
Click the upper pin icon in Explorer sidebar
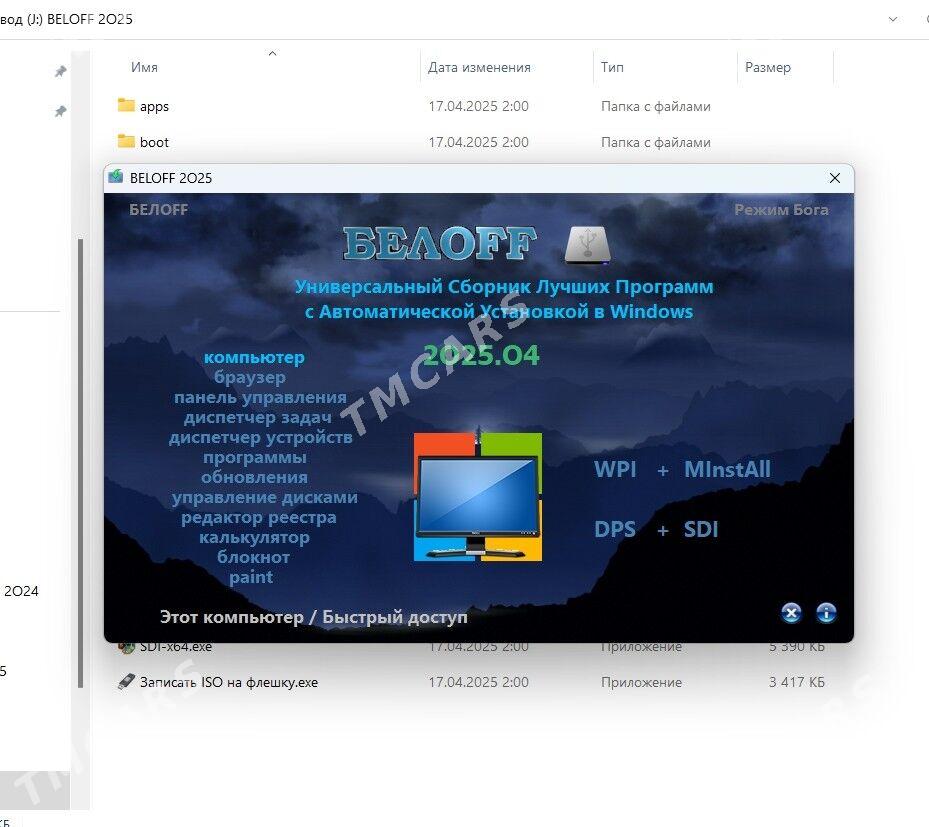tap(60, 72)
